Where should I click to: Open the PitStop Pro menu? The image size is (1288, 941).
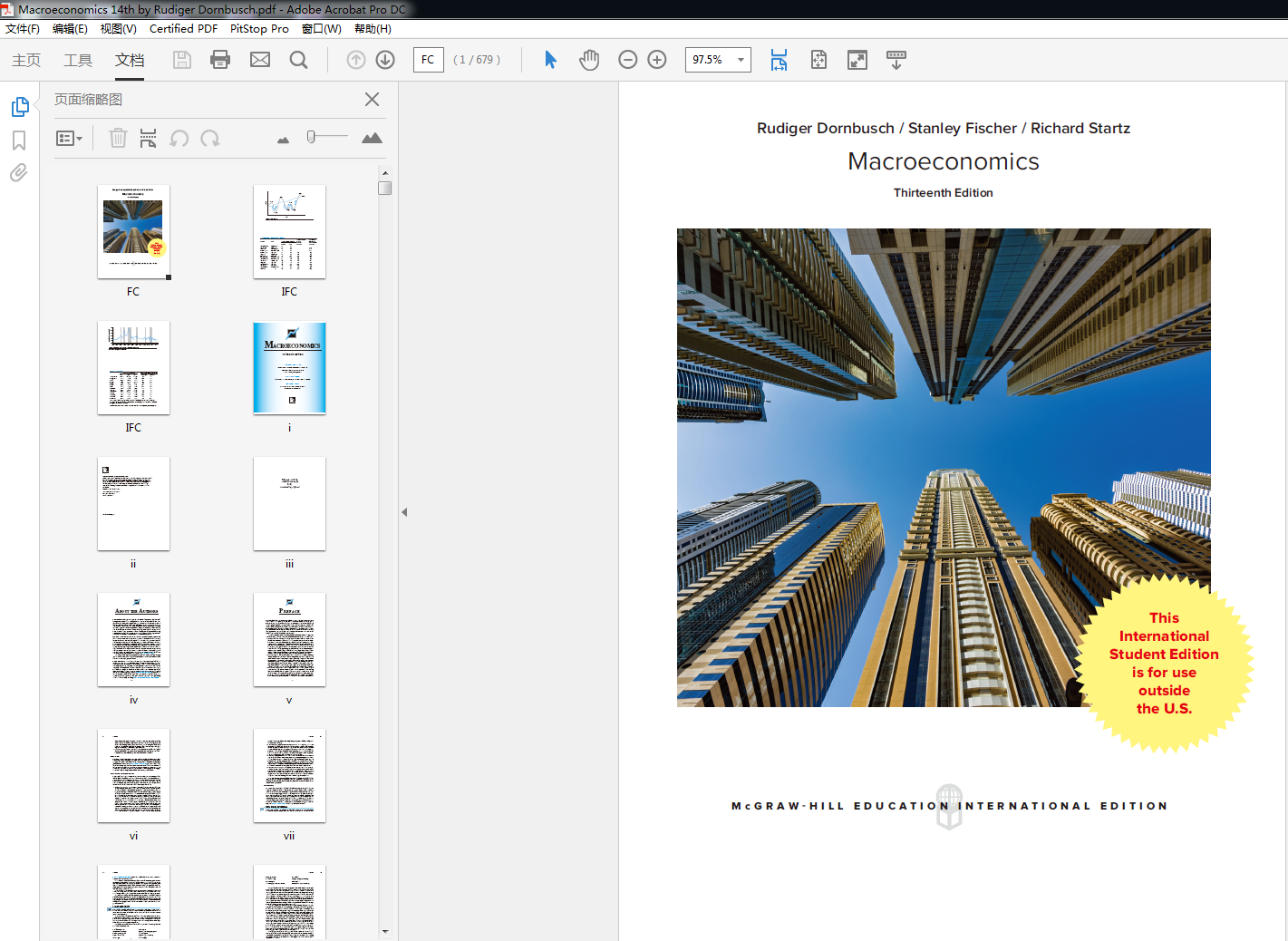[259, 29]
